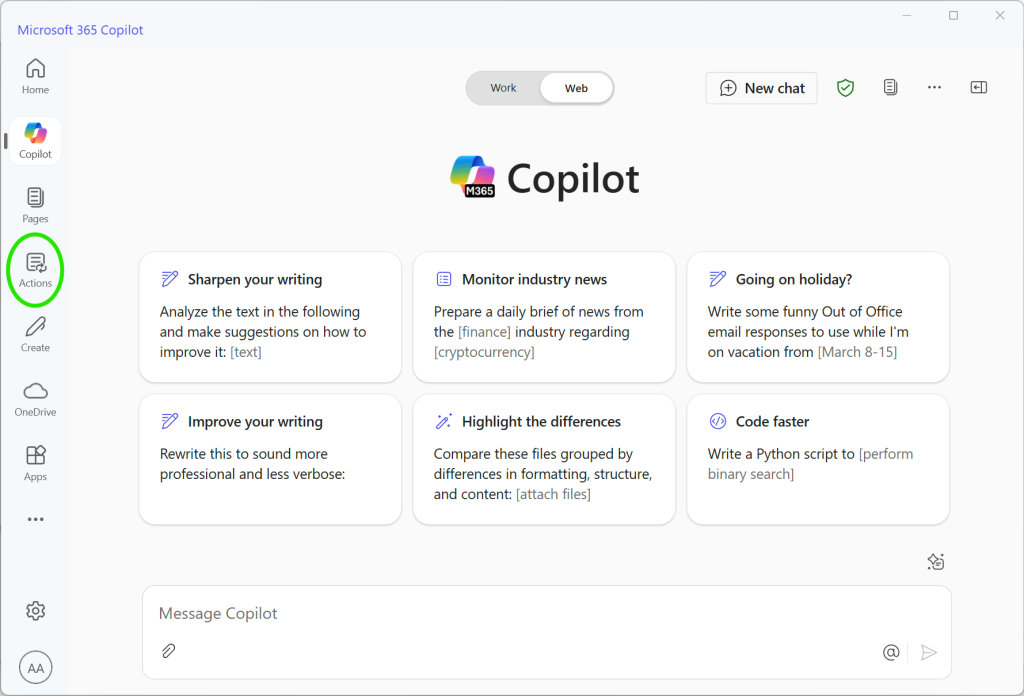Select the Monitor industry news prompt card

[x=544, y=317]
